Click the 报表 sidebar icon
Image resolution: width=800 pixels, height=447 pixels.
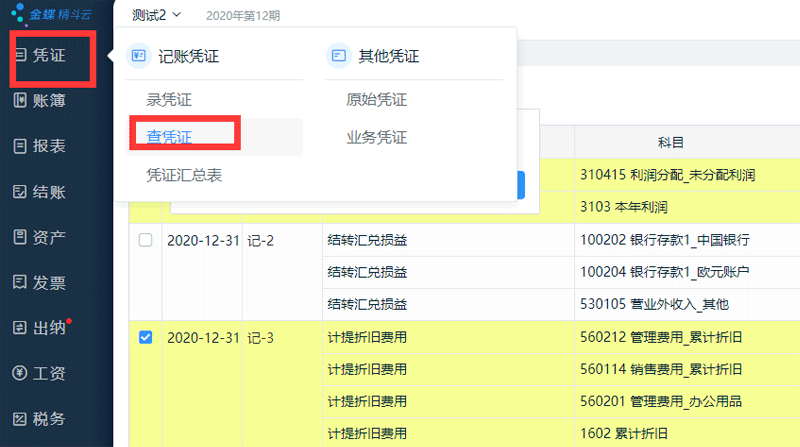tap(20, 146)
